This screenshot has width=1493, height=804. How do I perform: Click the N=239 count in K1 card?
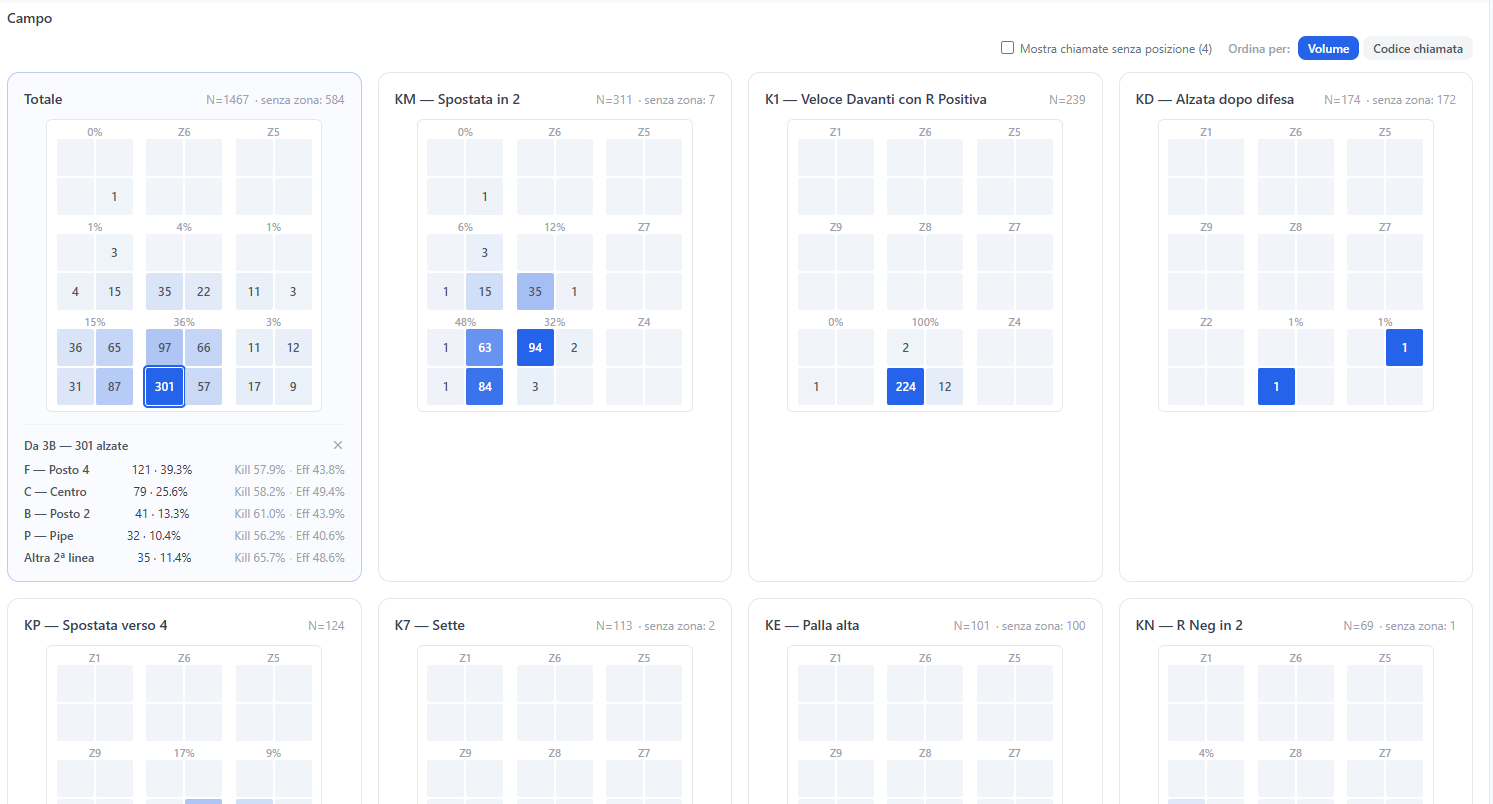click(x=1067, y=100)
